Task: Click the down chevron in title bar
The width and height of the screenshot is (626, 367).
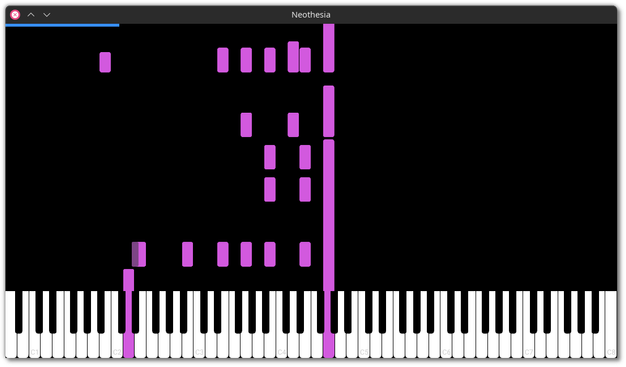Action: tap(47, 15)
